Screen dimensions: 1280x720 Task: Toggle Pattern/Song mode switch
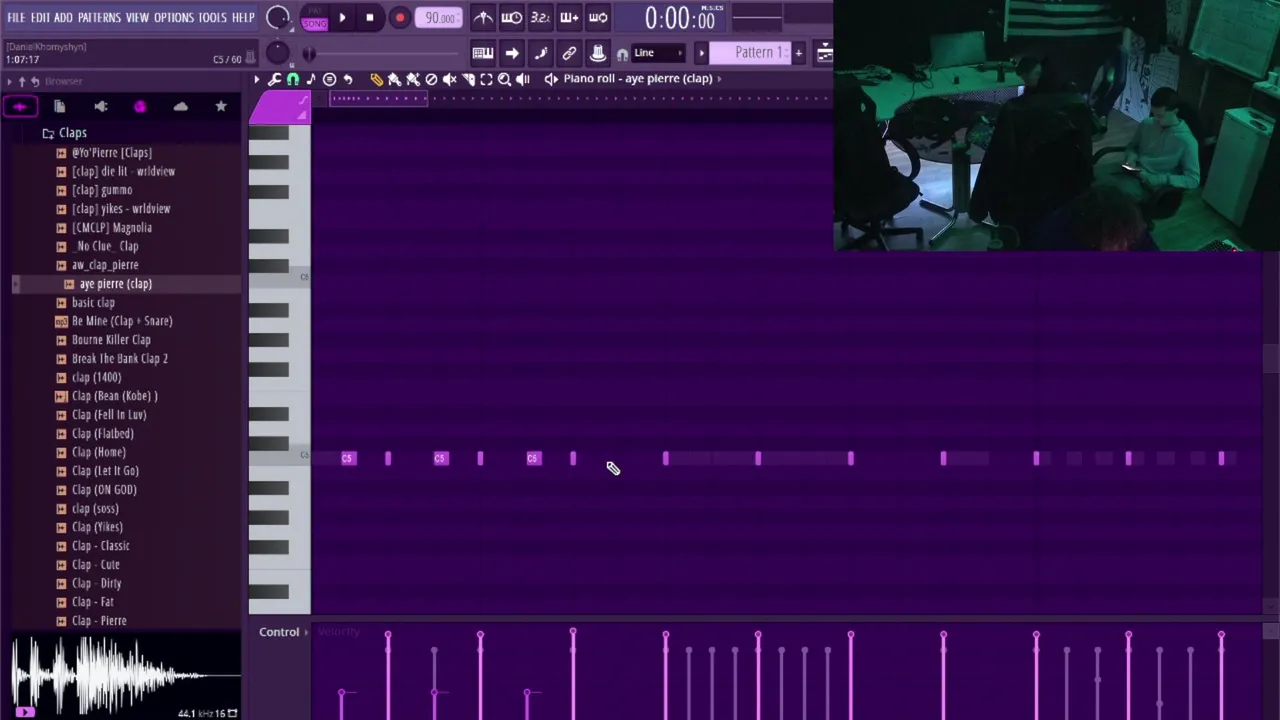click(315, 18)
